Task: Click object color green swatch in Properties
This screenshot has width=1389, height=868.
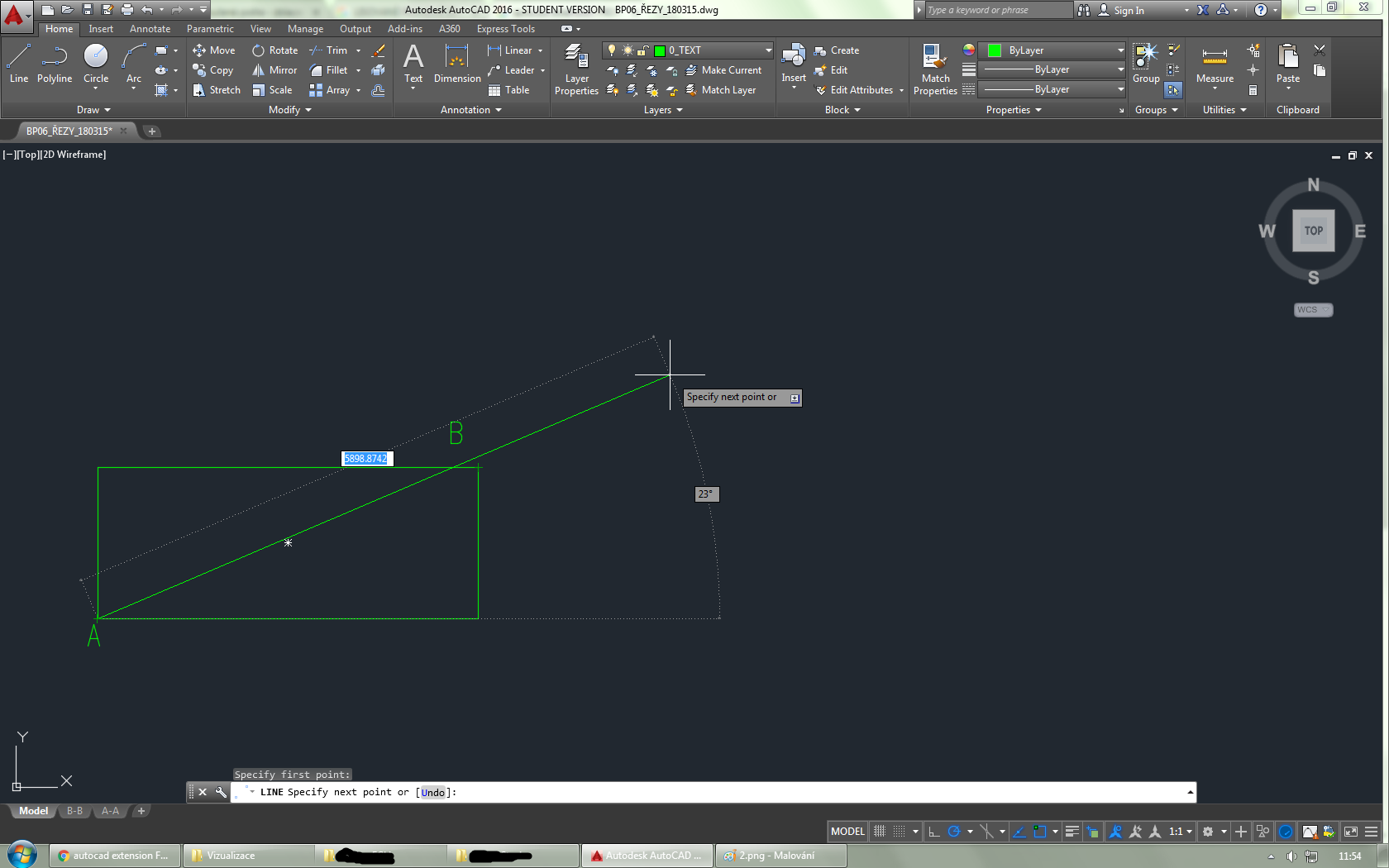Action: tap(995, 50)
